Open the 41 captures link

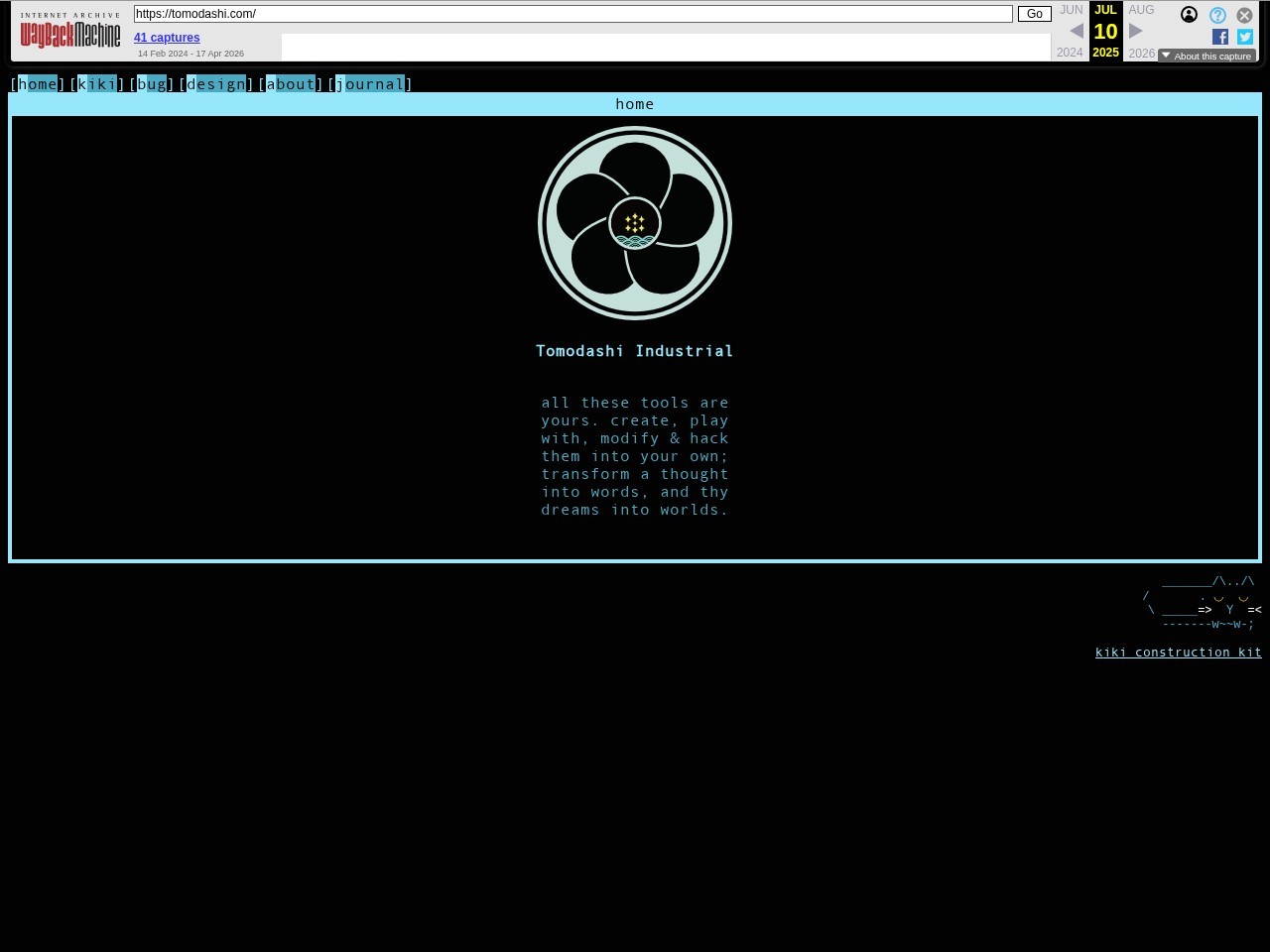tap(167, 38)
